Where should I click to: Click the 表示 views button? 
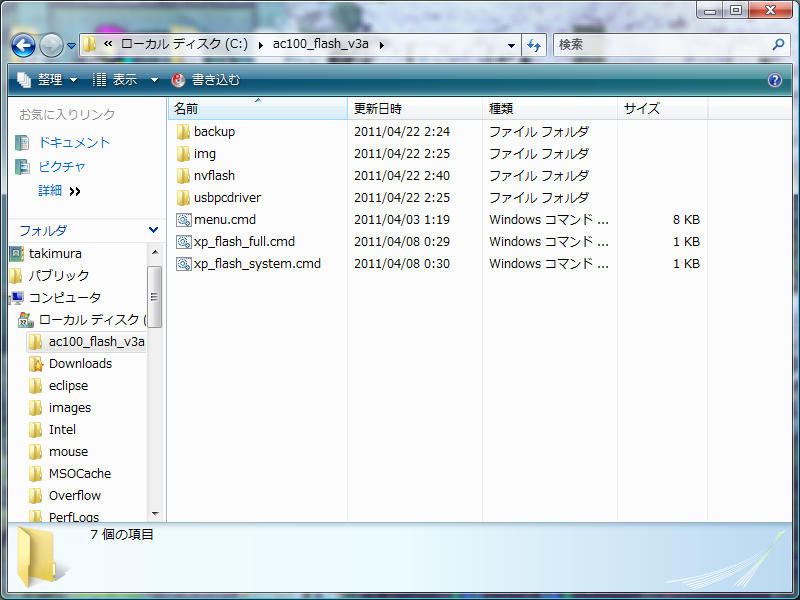pos(115,80)
